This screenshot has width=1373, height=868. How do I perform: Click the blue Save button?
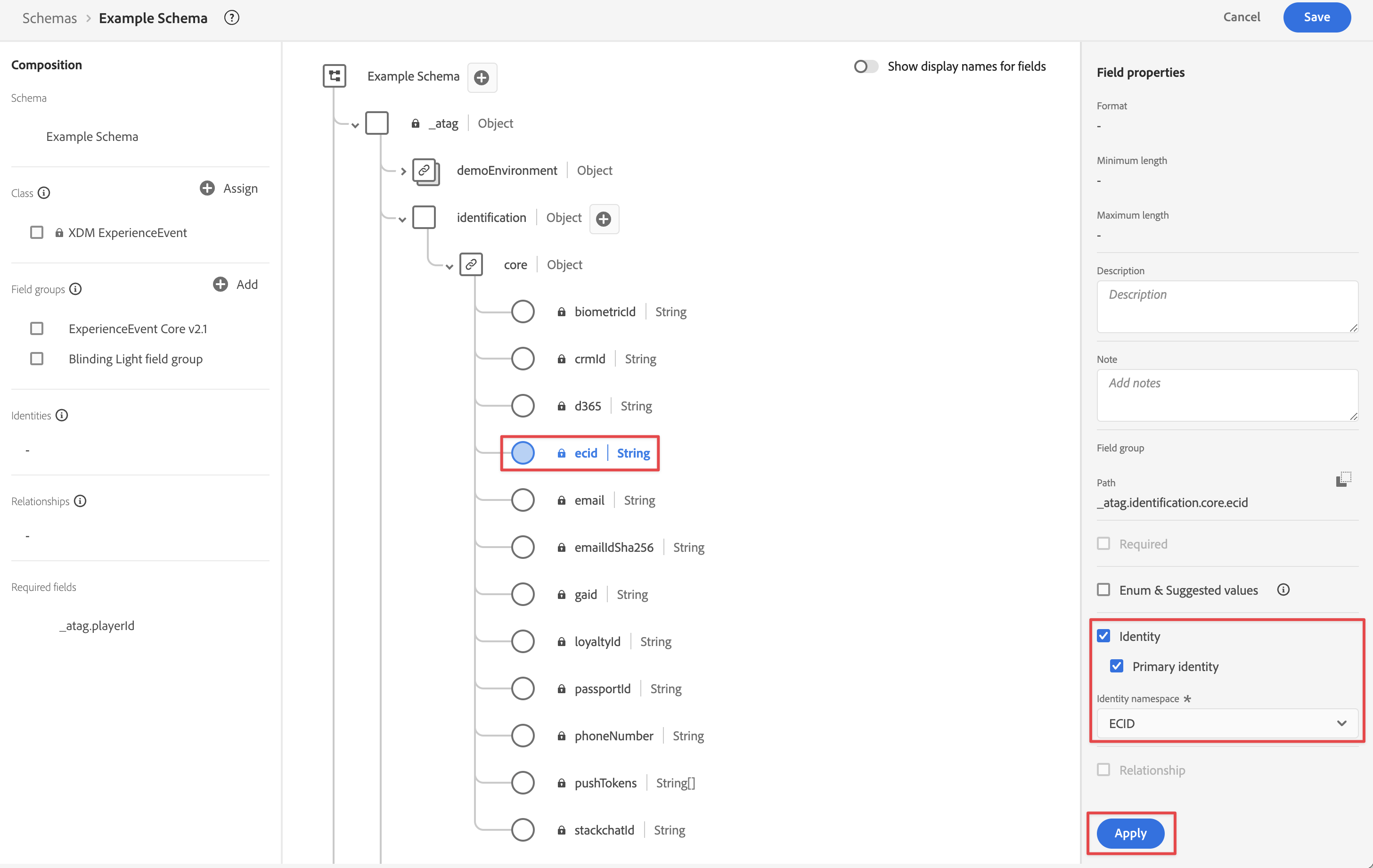point(1316,17)
